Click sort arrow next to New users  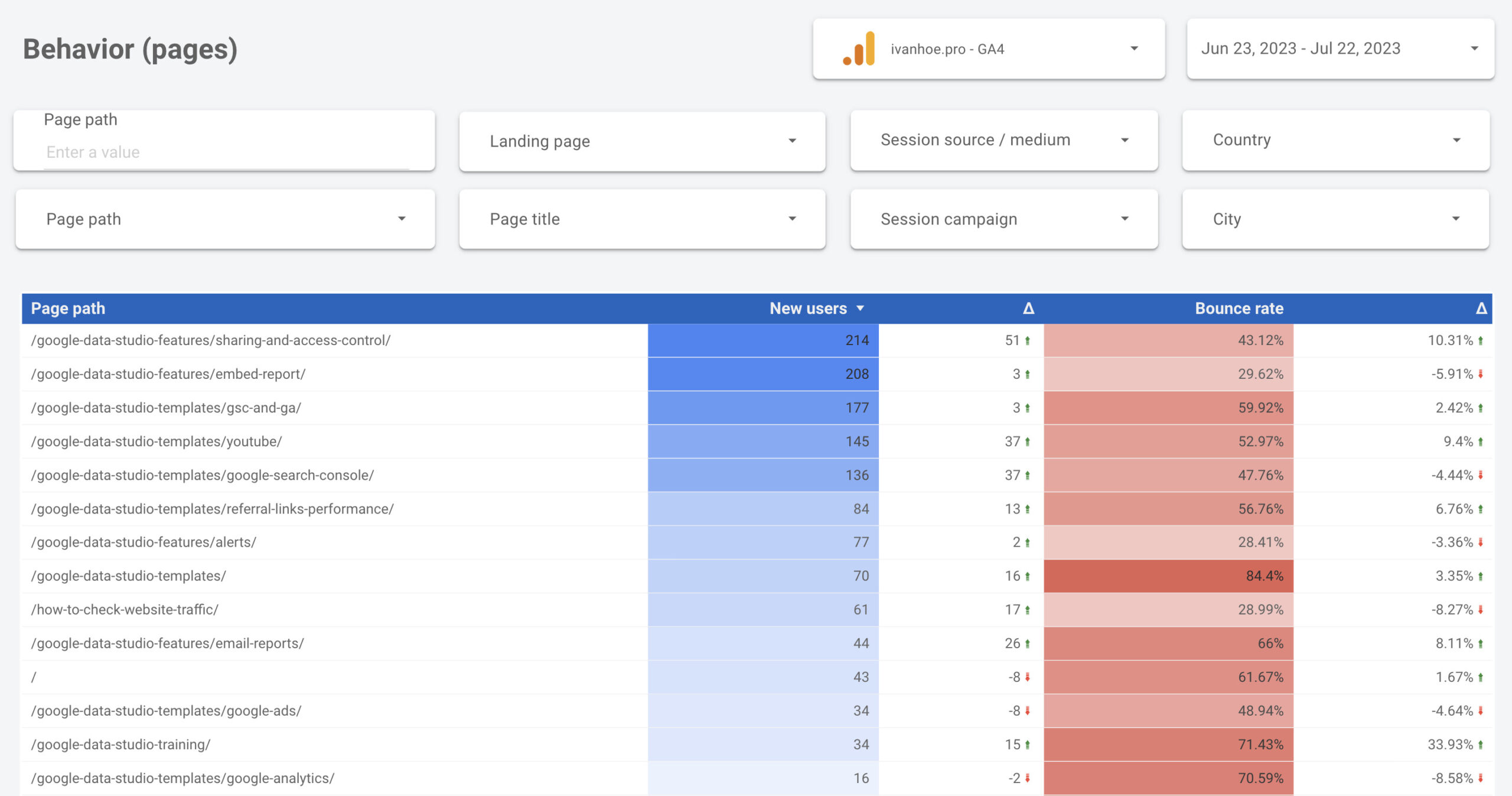pyautogui.click(x=860, y=308)
